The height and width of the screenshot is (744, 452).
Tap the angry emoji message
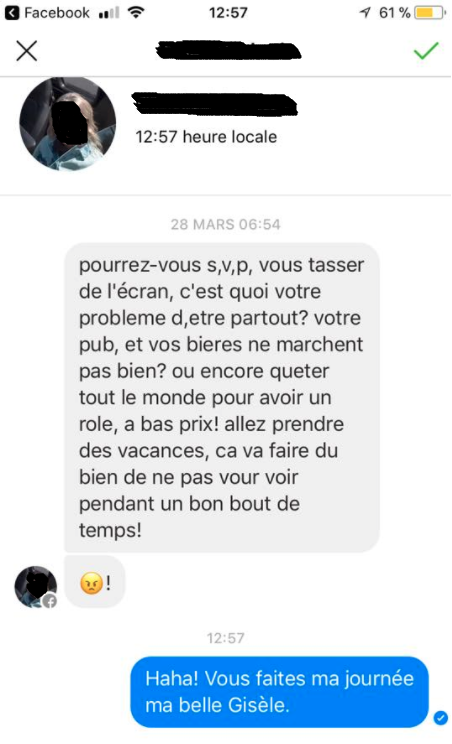95,582
